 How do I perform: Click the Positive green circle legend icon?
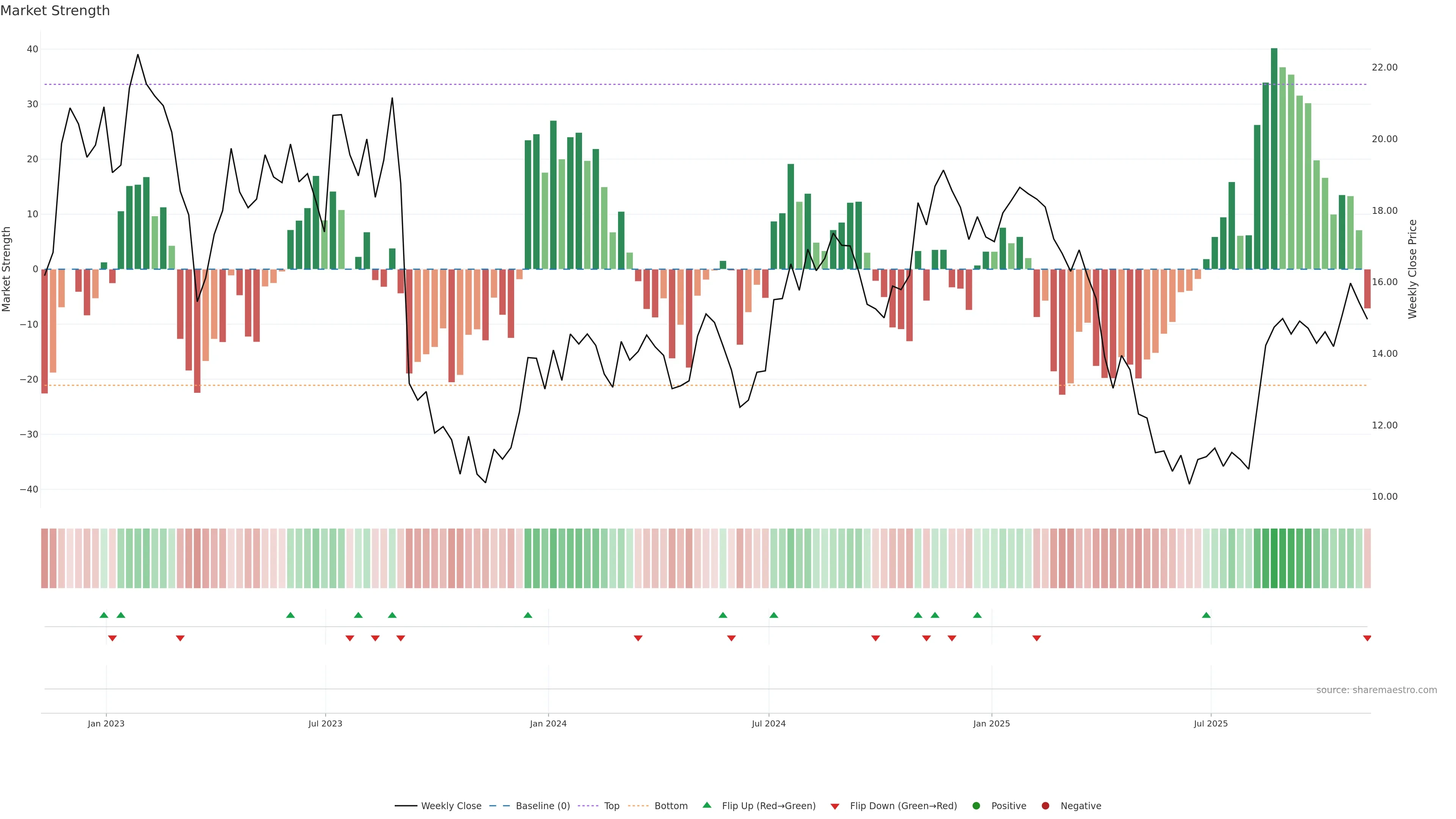tap(976, 806)
